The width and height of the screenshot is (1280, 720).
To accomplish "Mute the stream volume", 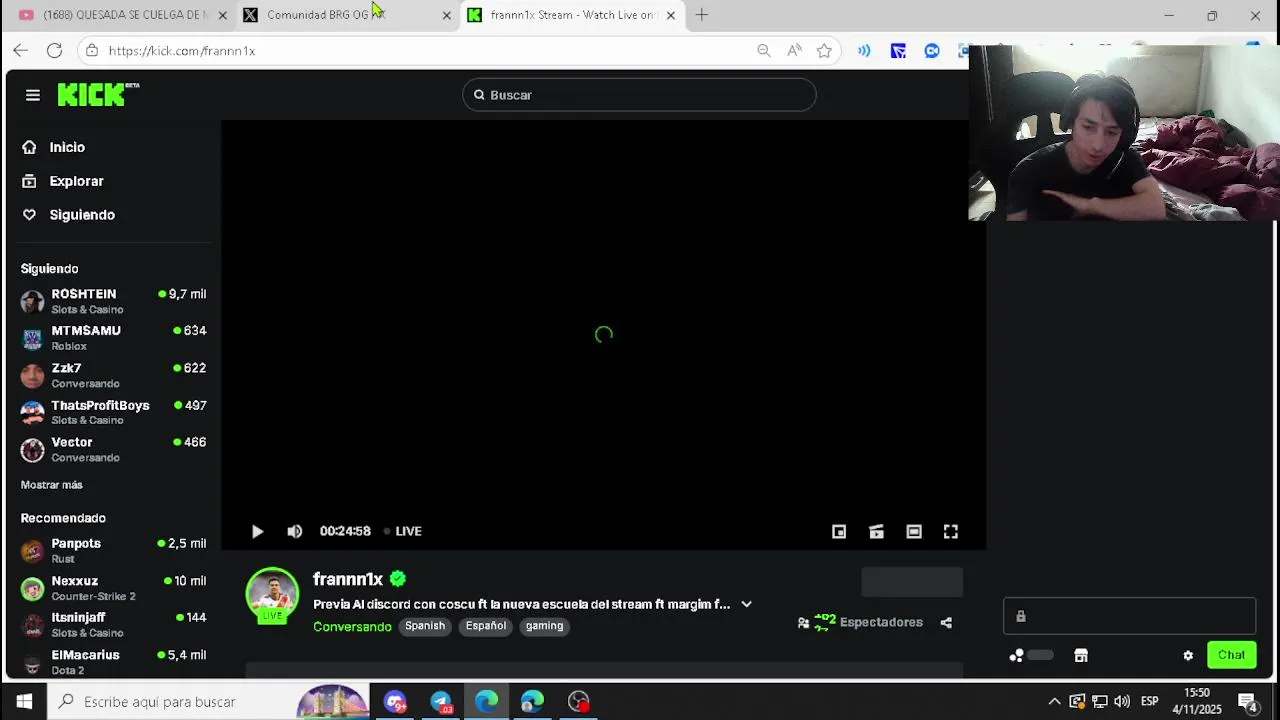I will 294,532.
